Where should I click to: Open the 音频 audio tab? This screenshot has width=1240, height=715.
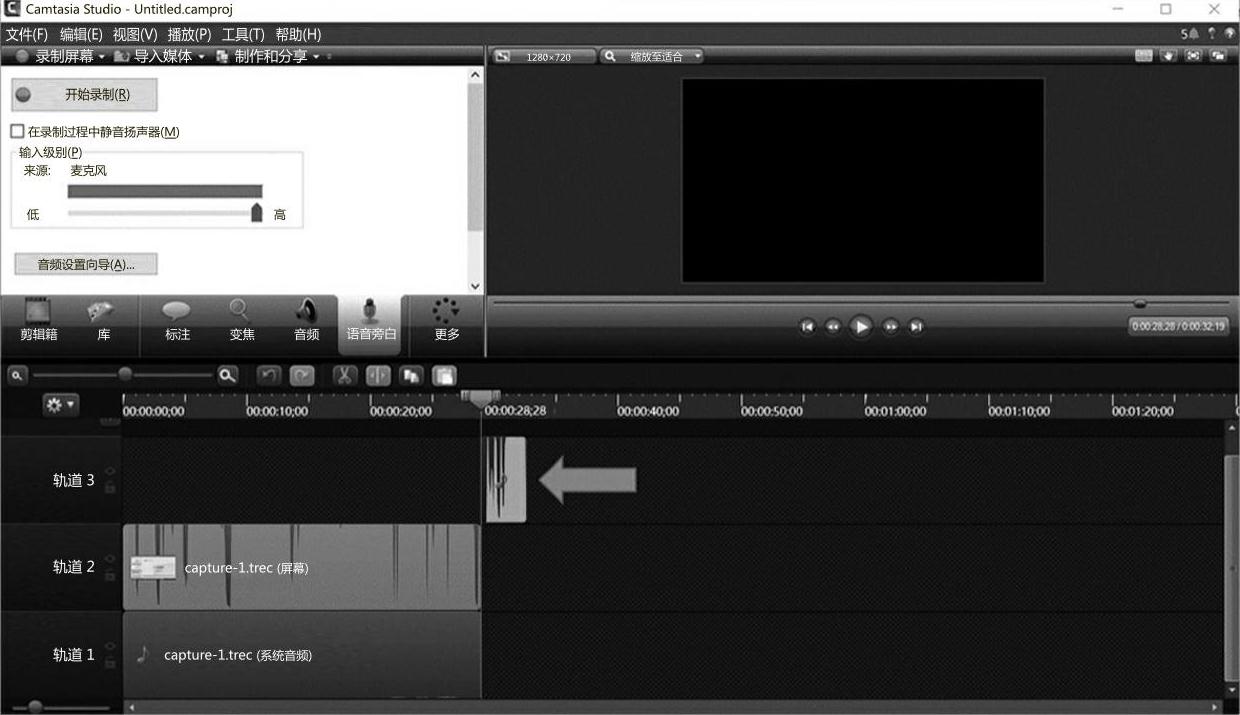[x=306, y=321]
